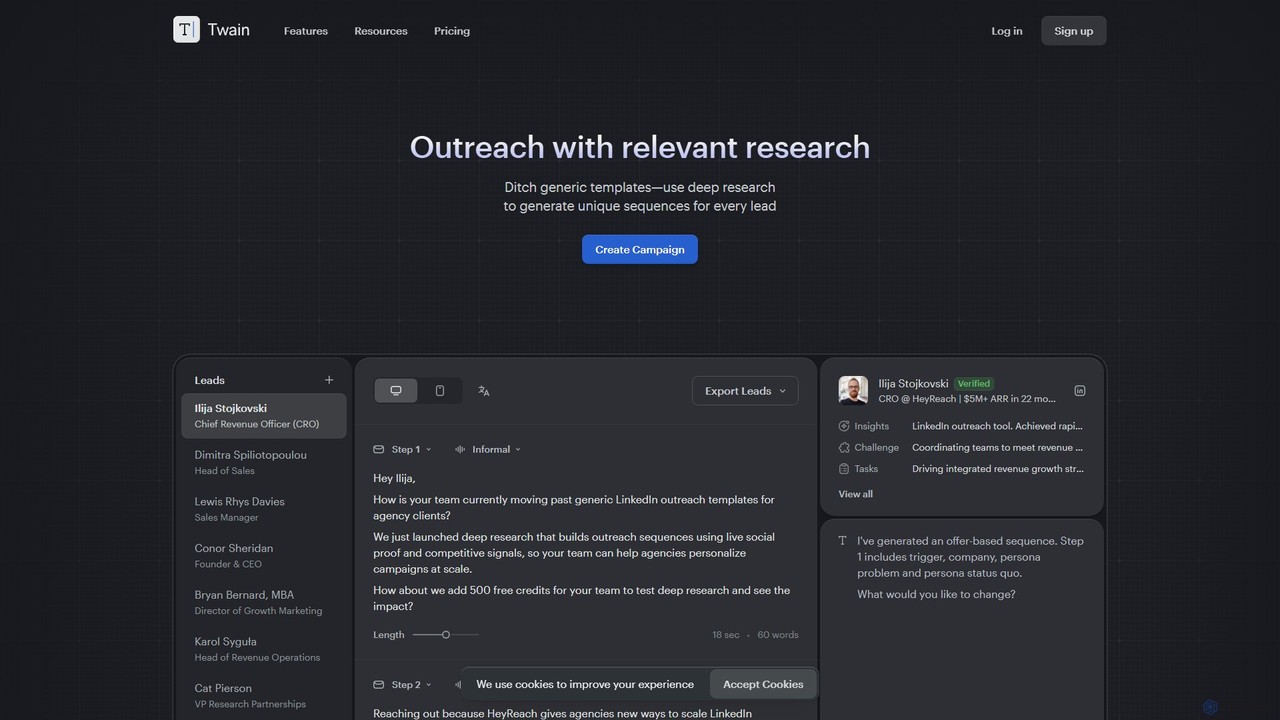The height and width of the screenshot is (720, 1280).
Task: Go to the Pricing page
Action: pos(452,31)
